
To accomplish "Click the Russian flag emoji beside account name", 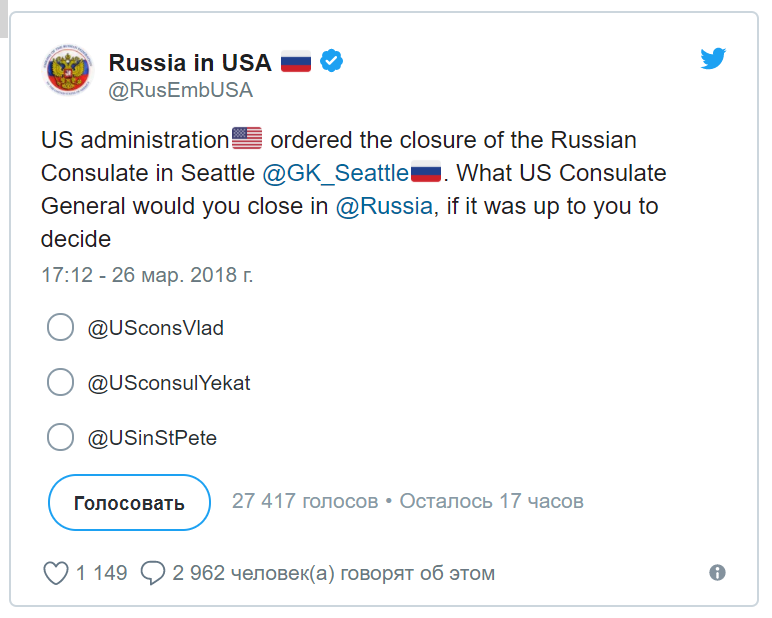I will pos(295,61).
